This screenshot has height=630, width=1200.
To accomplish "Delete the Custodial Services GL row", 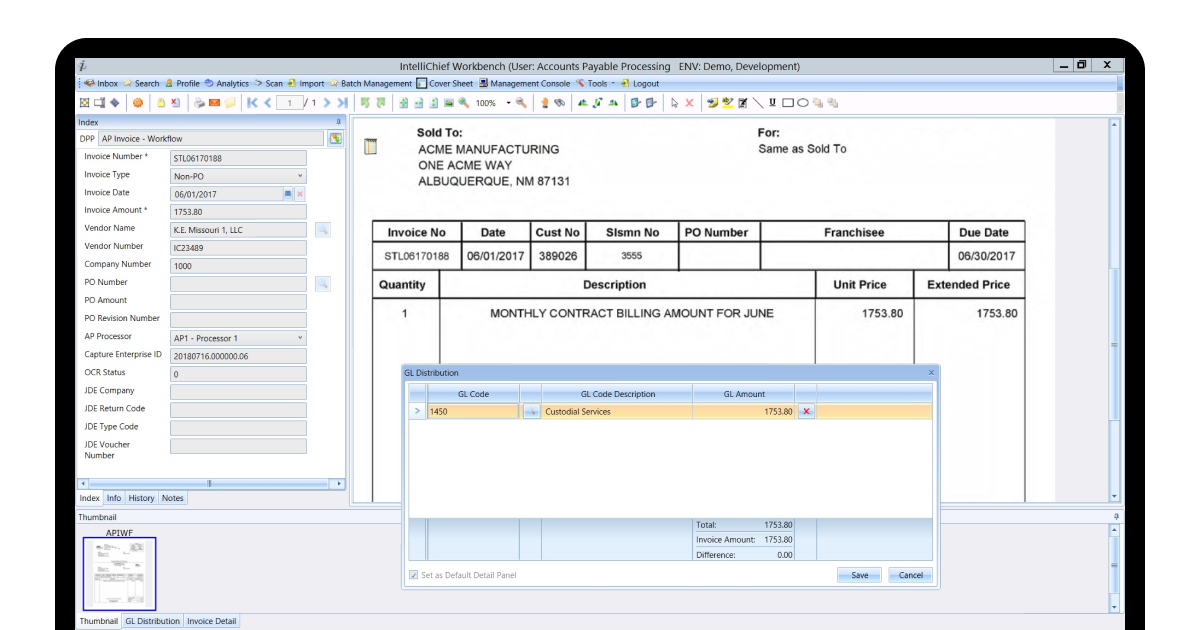I will (x=806, y=411).
